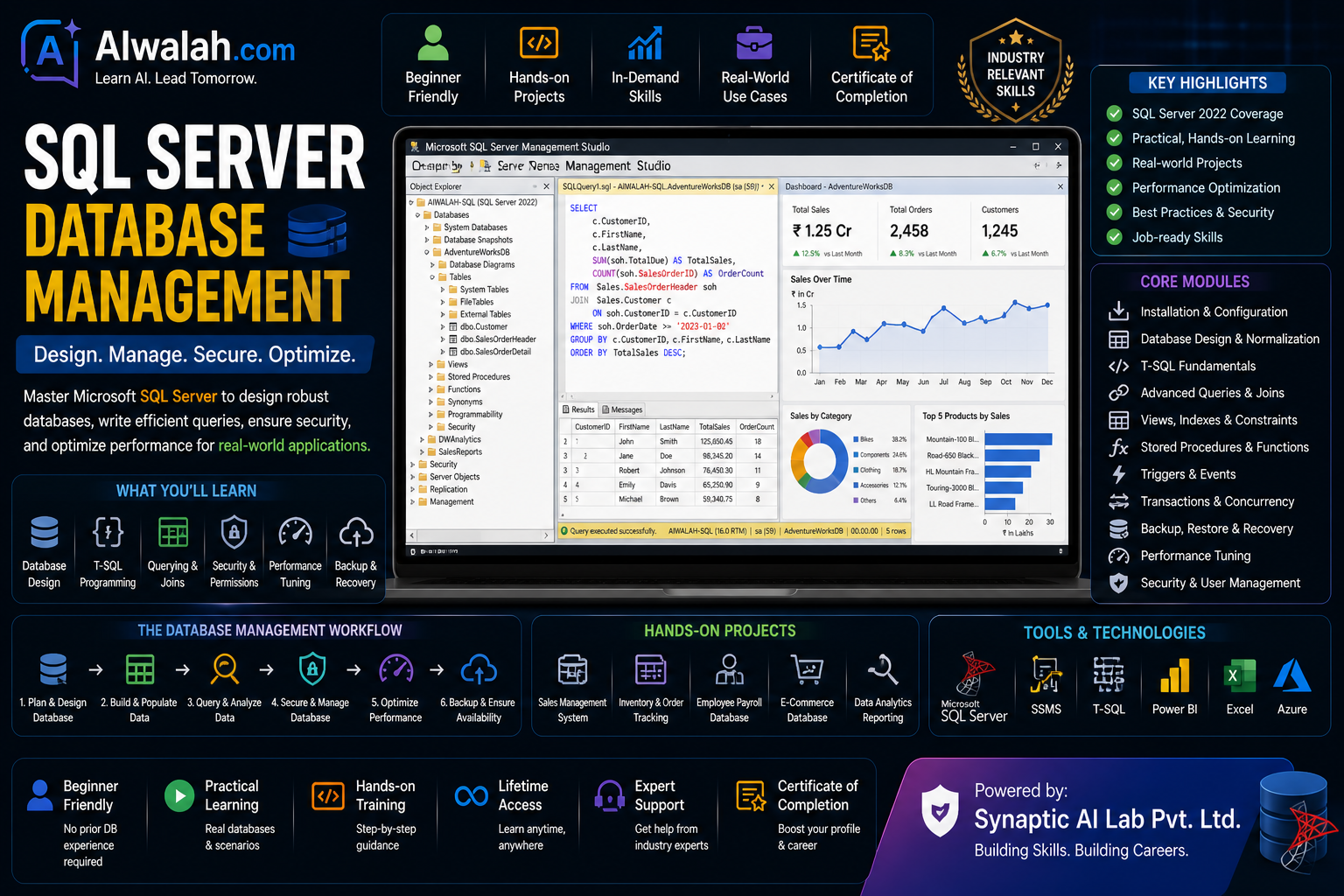This screenshot has height=896, width=1344.
Task: Expand the System Databases folder
Action: (427, 227)
